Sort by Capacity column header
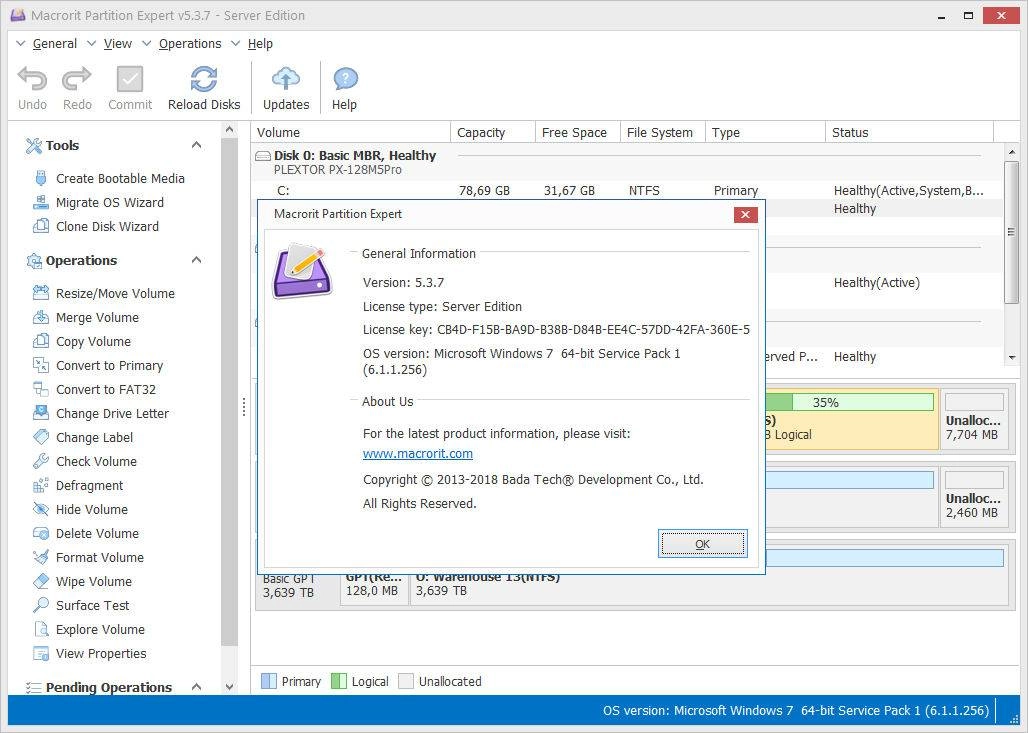This screenshot has height=733, width=1028. pyautogui.click(x=493, y=132)
